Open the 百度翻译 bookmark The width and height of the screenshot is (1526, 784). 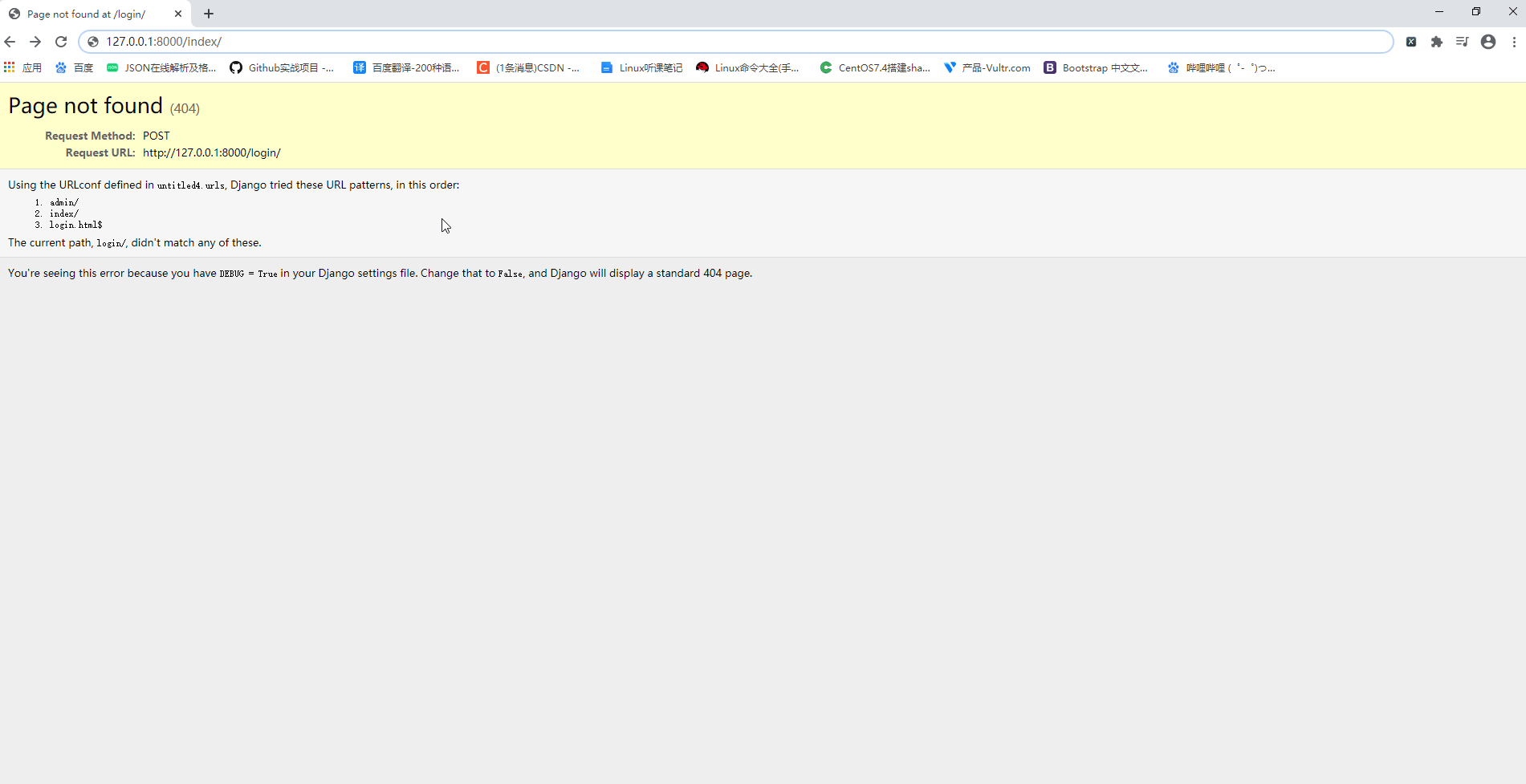(406, 67)
